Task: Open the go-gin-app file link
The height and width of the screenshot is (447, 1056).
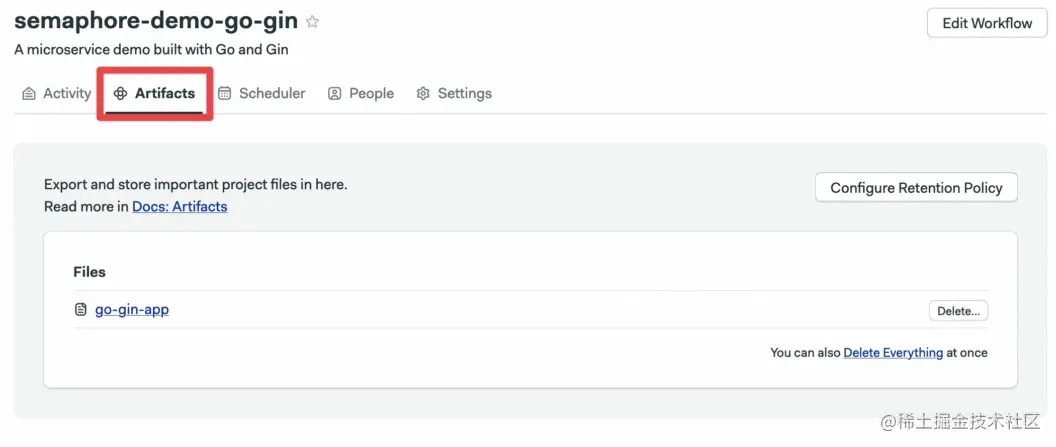Action: (132, 310)
